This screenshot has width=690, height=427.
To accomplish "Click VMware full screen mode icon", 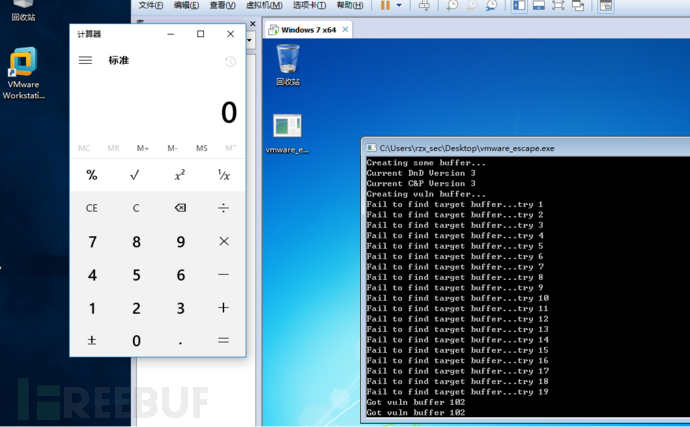I will pyautogui.click(x=558, y=5).
